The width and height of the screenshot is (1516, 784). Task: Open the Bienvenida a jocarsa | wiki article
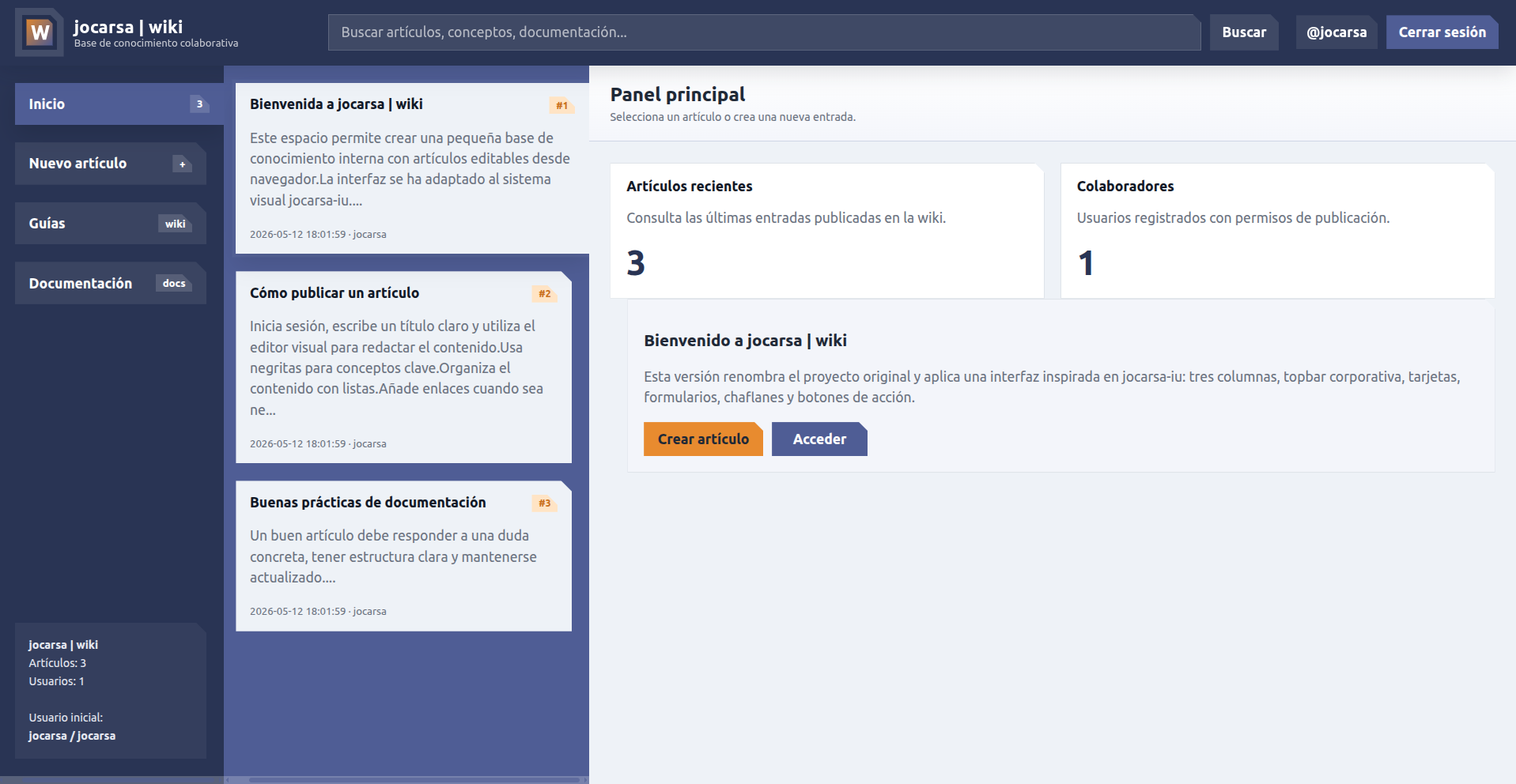(412, 168)
